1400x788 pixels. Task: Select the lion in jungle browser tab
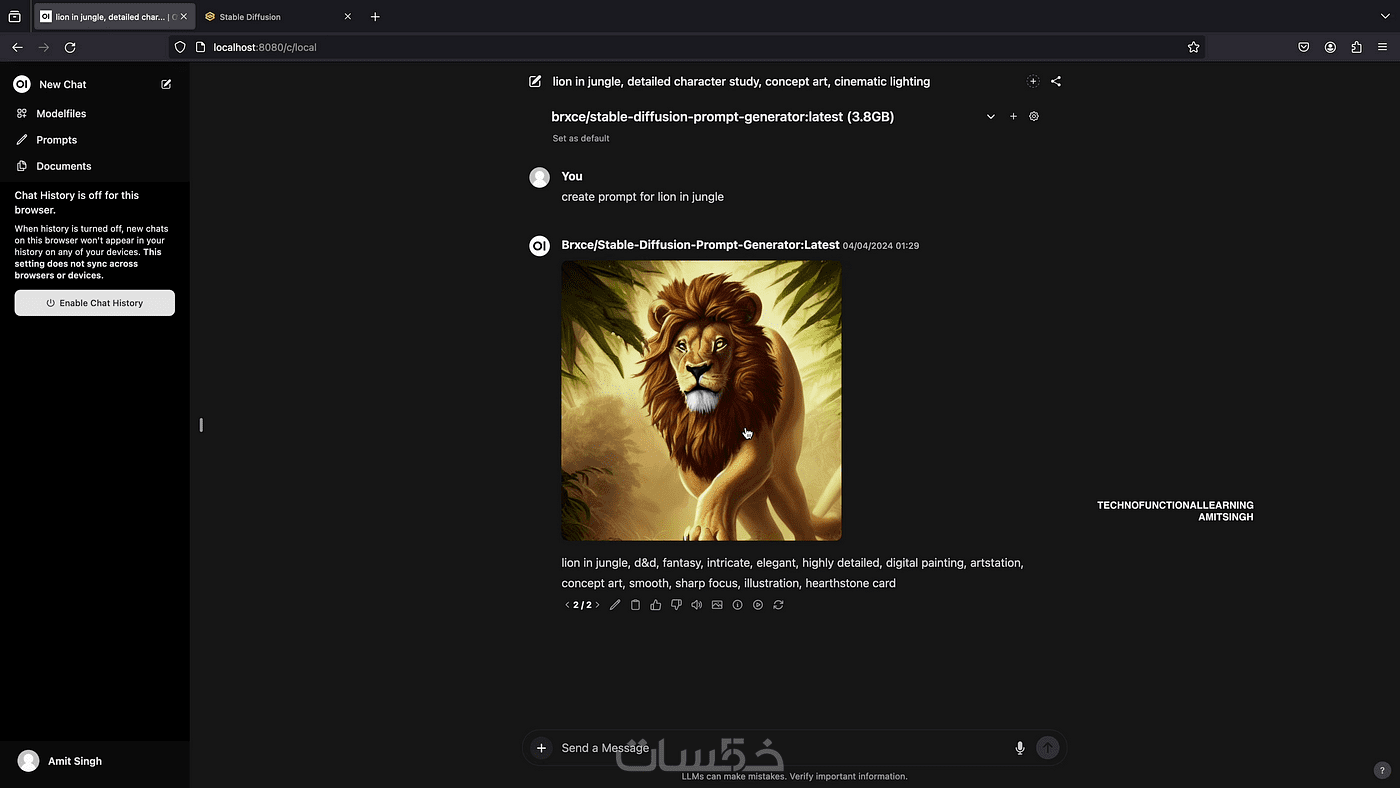click(x=105, y=17)
